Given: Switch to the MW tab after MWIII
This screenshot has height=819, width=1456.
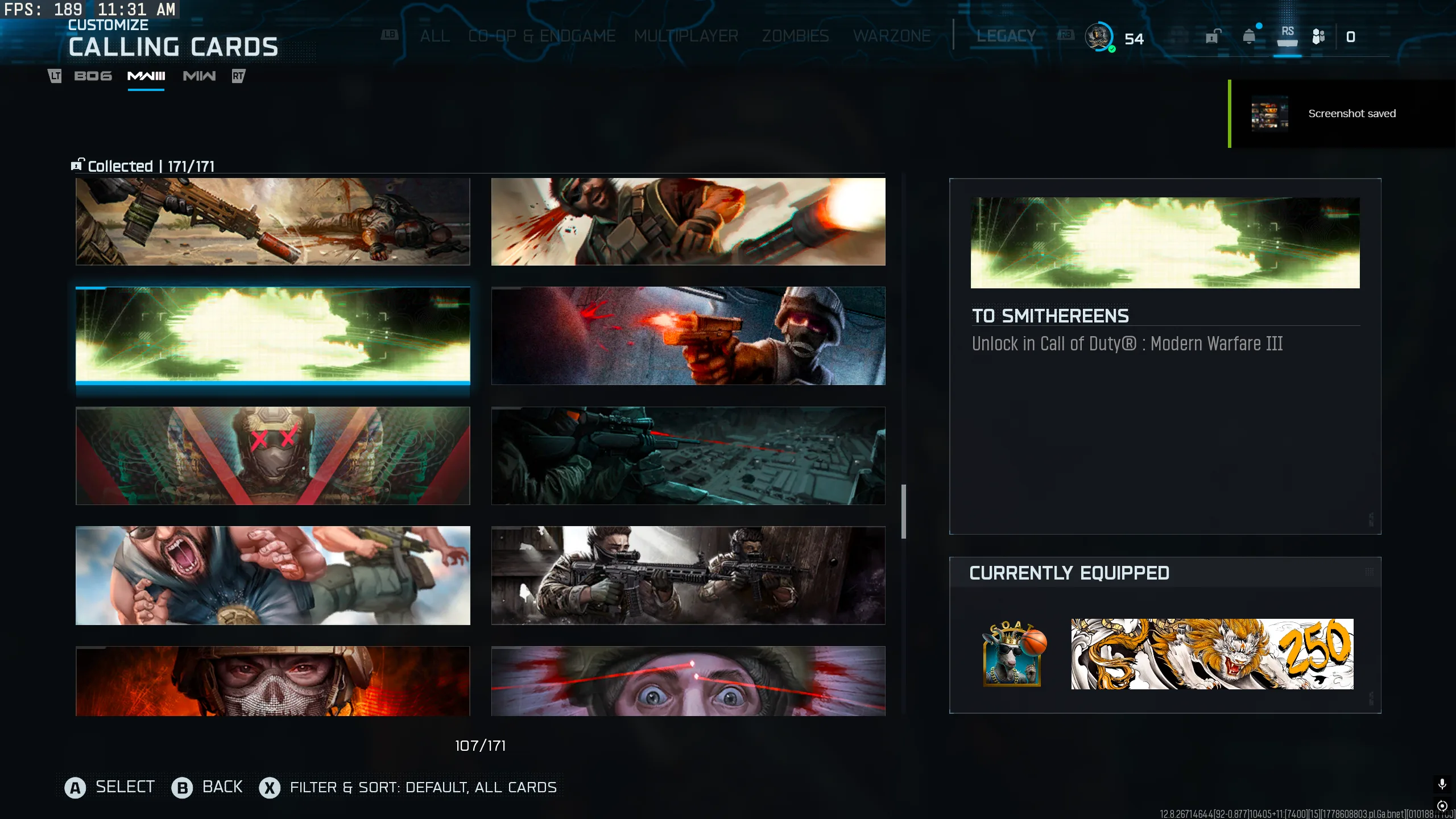Looking at the screenshot, I should click(199, 76).
